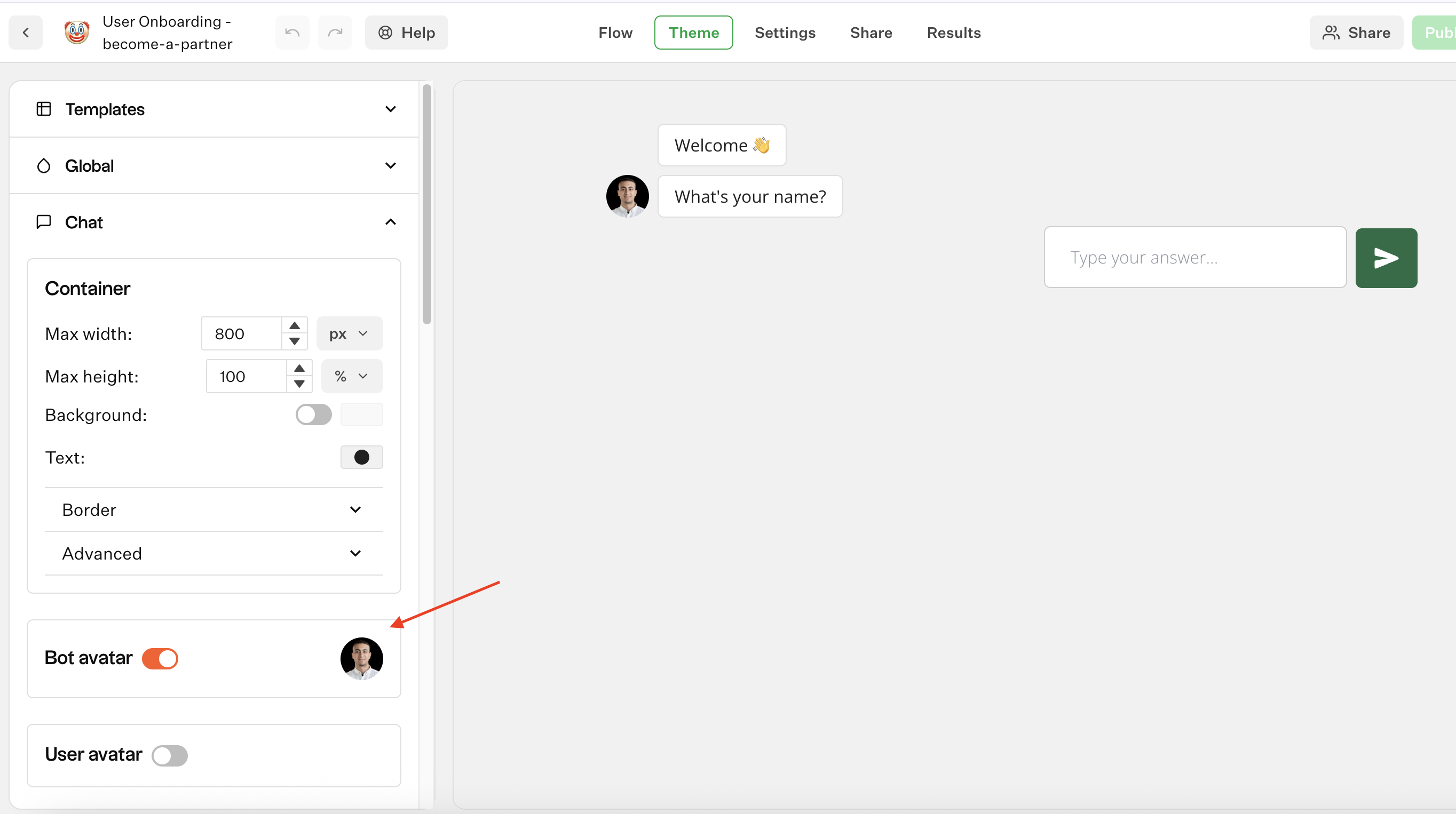Viewport: 1456px width, 814px height.
Task: Click the bot avatar image thumbnail
Action: point(361,658)
